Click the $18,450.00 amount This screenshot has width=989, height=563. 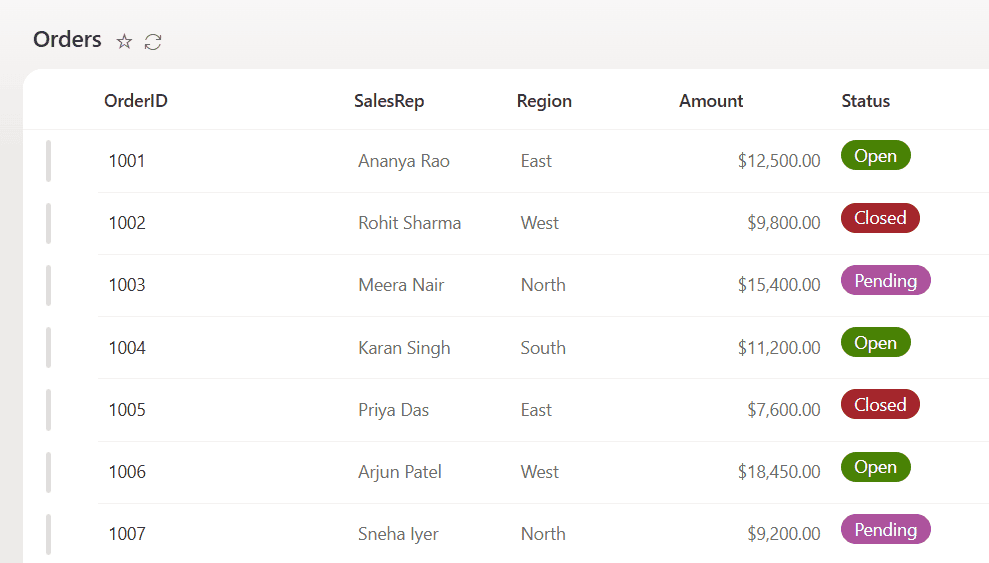tap(779, 472)
